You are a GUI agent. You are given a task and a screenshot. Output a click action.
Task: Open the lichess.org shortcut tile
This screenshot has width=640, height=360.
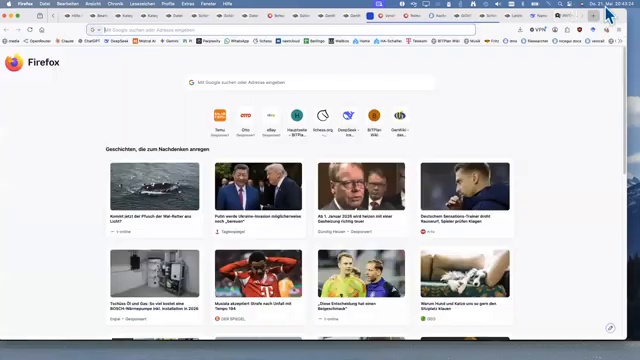point(323,116)
